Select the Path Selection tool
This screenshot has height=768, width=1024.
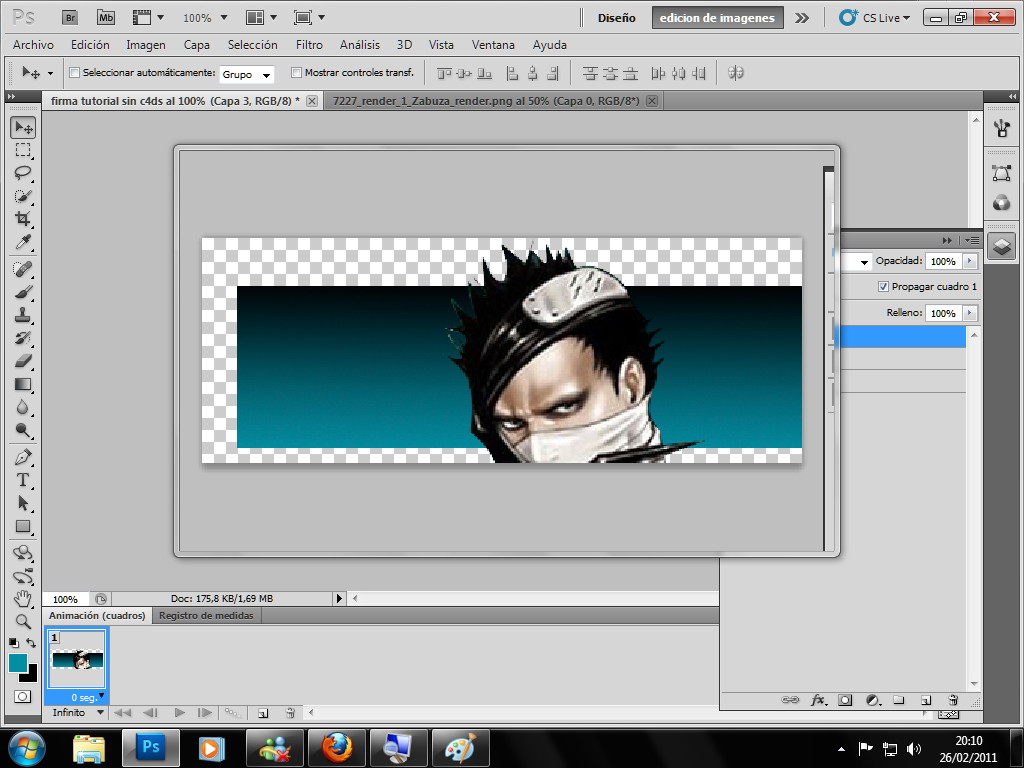click(23, 503)
